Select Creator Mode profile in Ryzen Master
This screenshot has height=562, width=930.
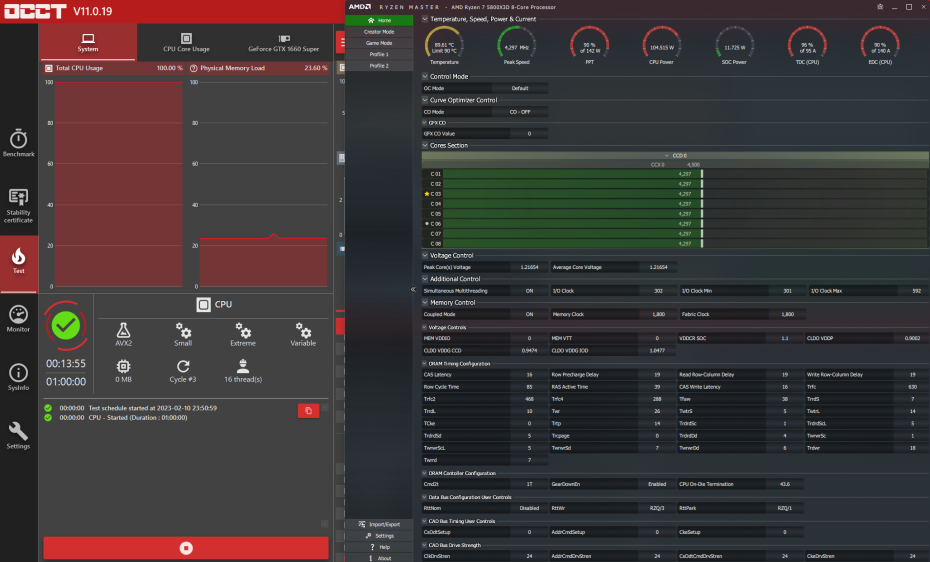[379, 32]
